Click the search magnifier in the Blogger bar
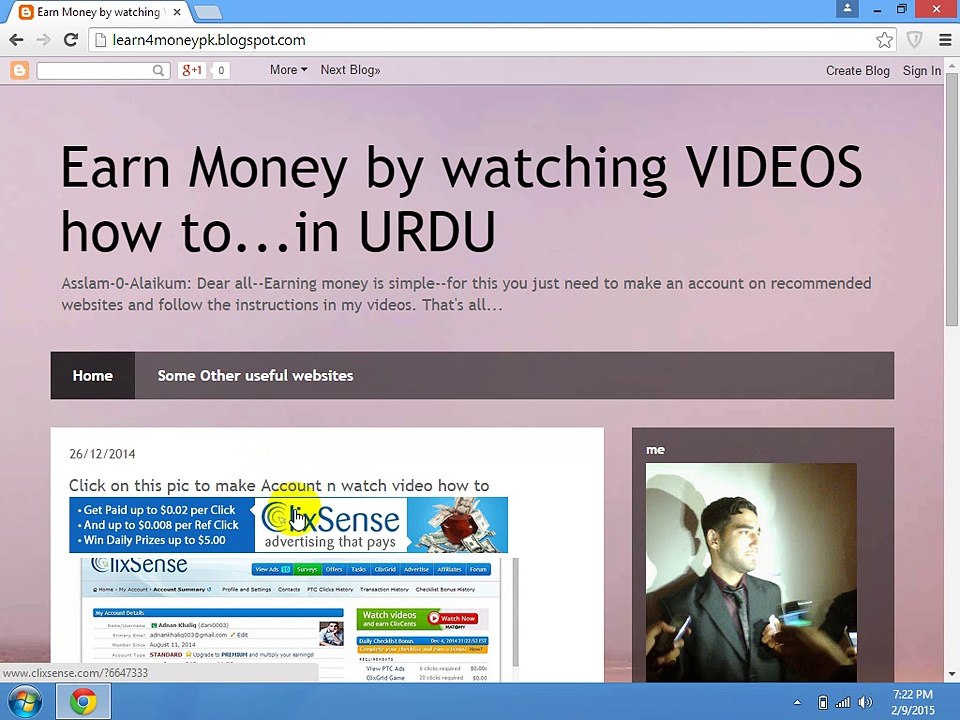960x720 pixels. (158, 70)
